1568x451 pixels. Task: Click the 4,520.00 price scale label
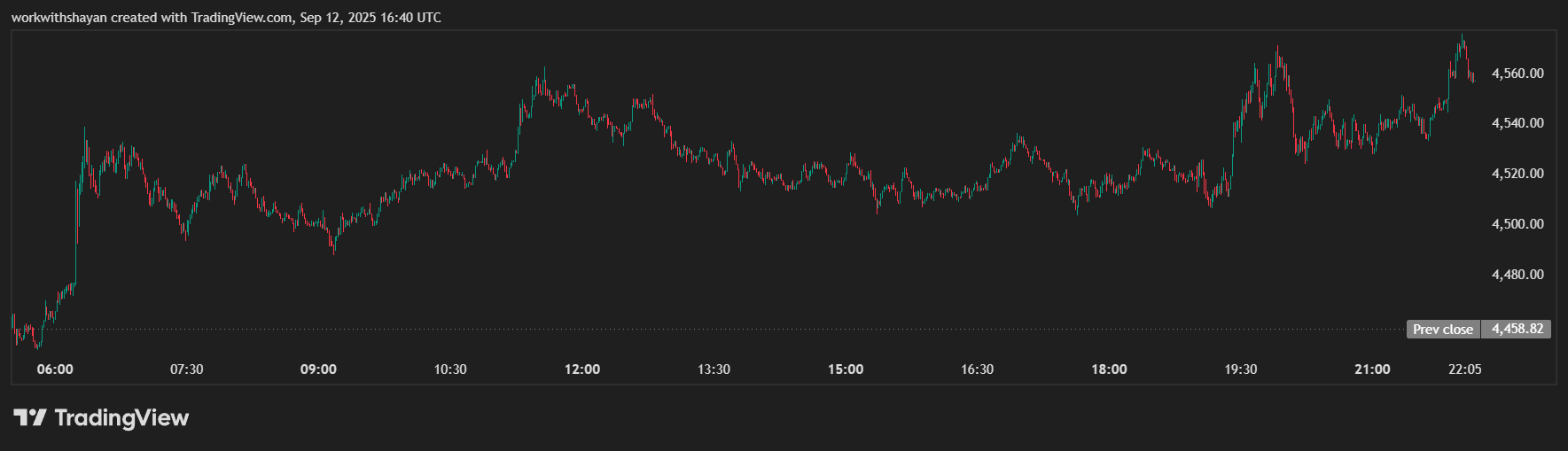(x=1517, y=174)
